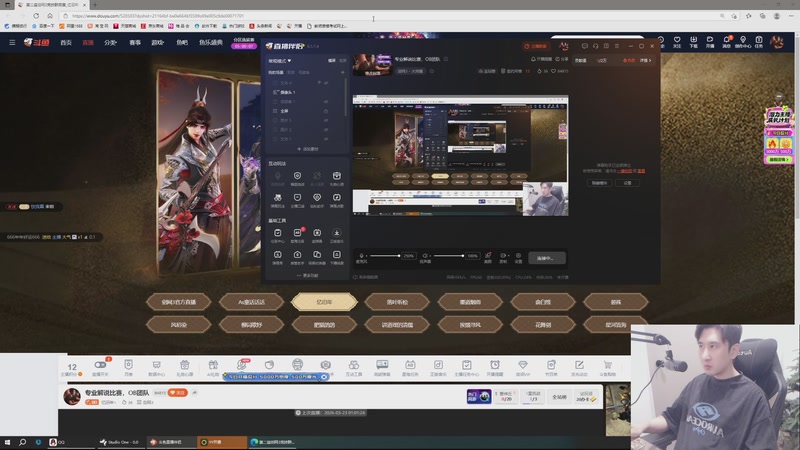Click the headset support icon in 直播伴侣 title bar
Image resolution: width=800 pixels, height=450 pixels.
pyautogui.click(x=595, y=46)
